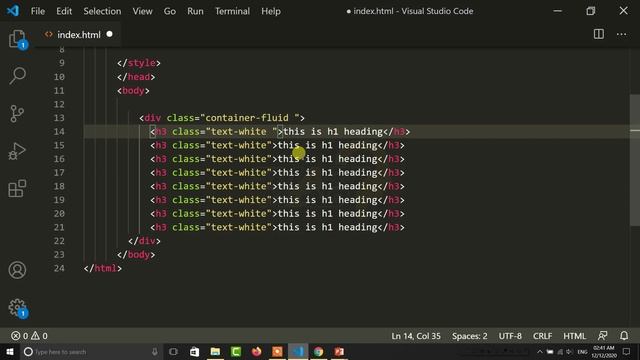This screenshot has width=640, height=360.
Task: Select the index.html editor tab
Action: click(78, 35)
